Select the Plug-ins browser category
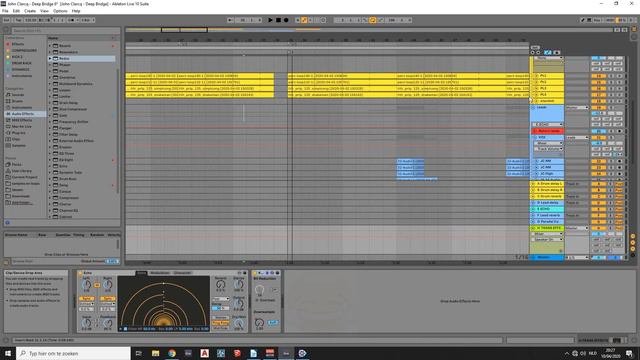Viewport: 640px width, 360px height. pos(18,133)
